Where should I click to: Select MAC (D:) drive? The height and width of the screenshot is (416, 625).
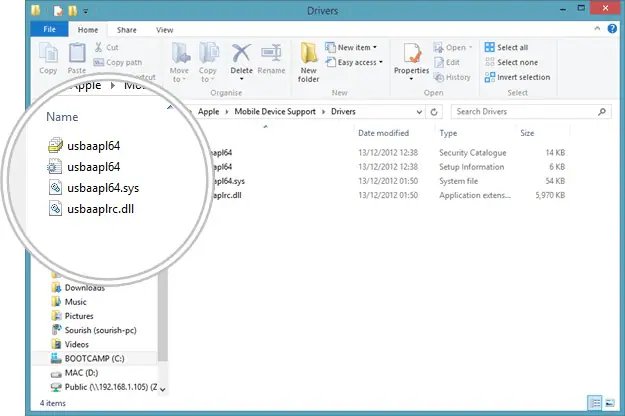tap(81, 373)
